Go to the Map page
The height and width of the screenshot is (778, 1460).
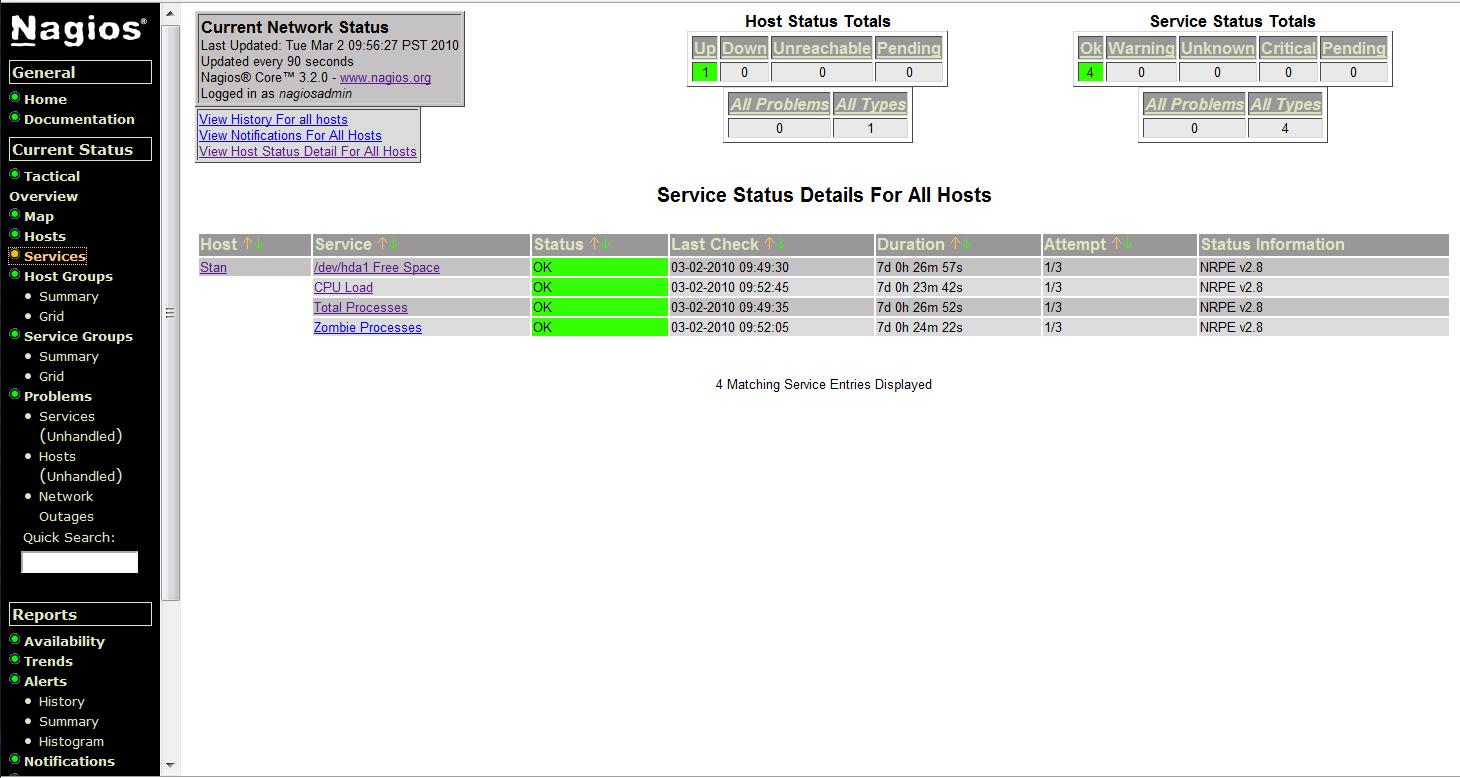coord(39,216)
